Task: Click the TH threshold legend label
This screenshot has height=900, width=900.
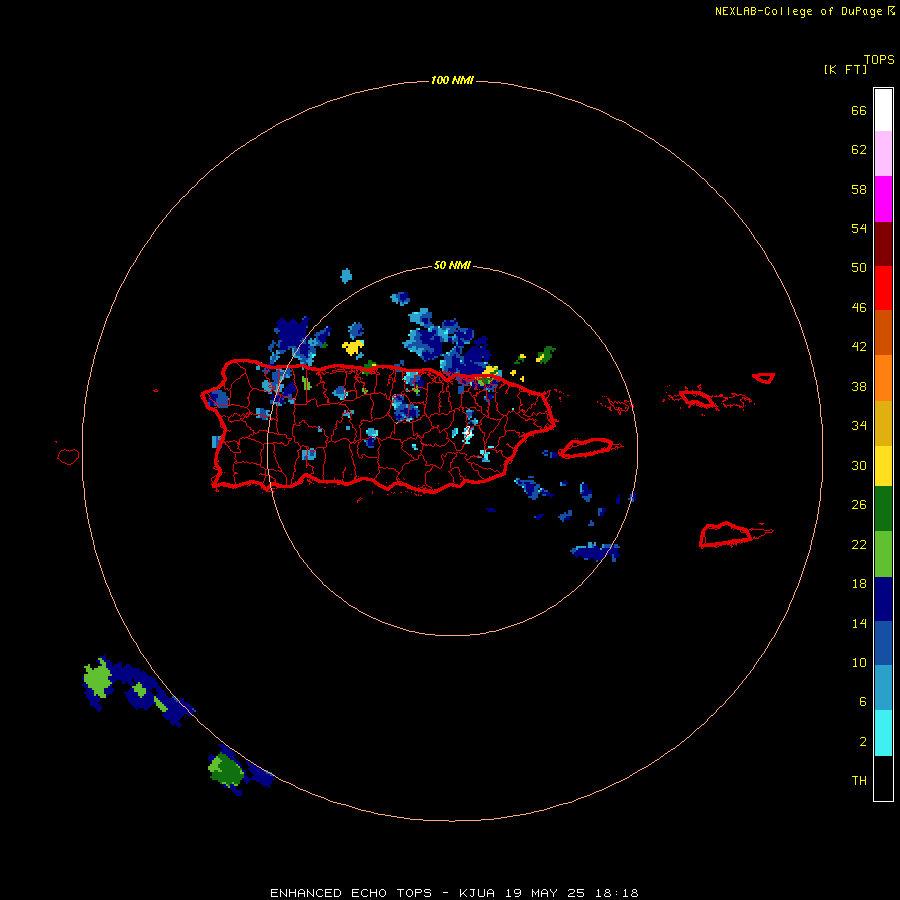Action: 859,781
